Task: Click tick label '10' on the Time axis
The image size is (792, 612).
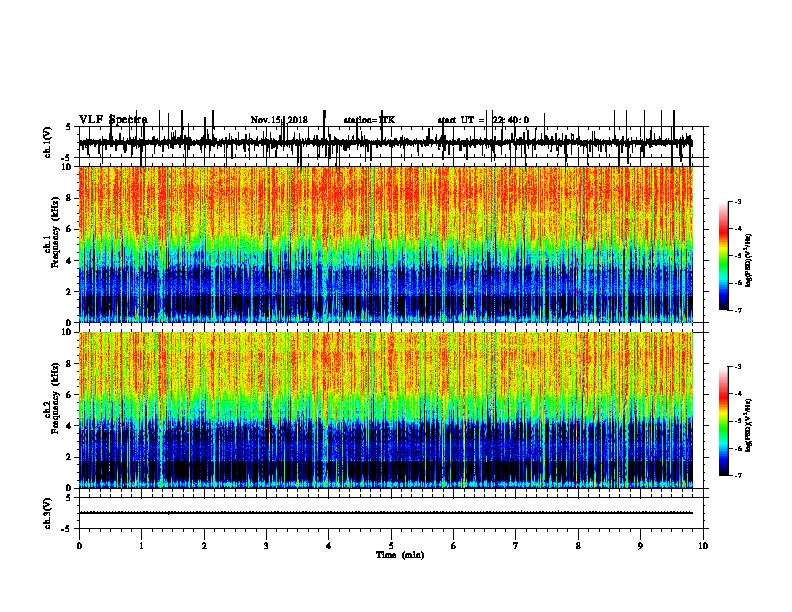Action: coord(703,546)
